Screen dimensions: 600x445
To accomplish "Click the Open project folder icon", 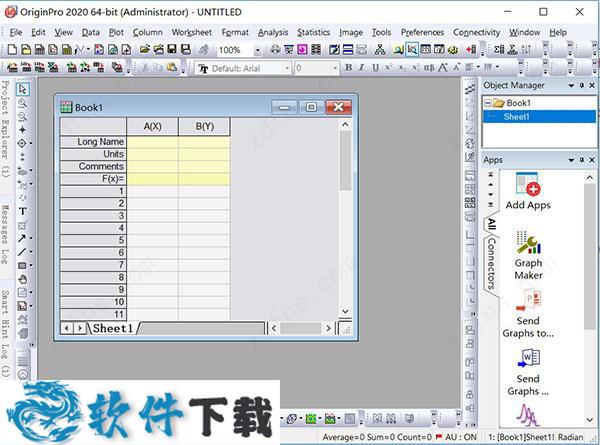I will (145, 49).
